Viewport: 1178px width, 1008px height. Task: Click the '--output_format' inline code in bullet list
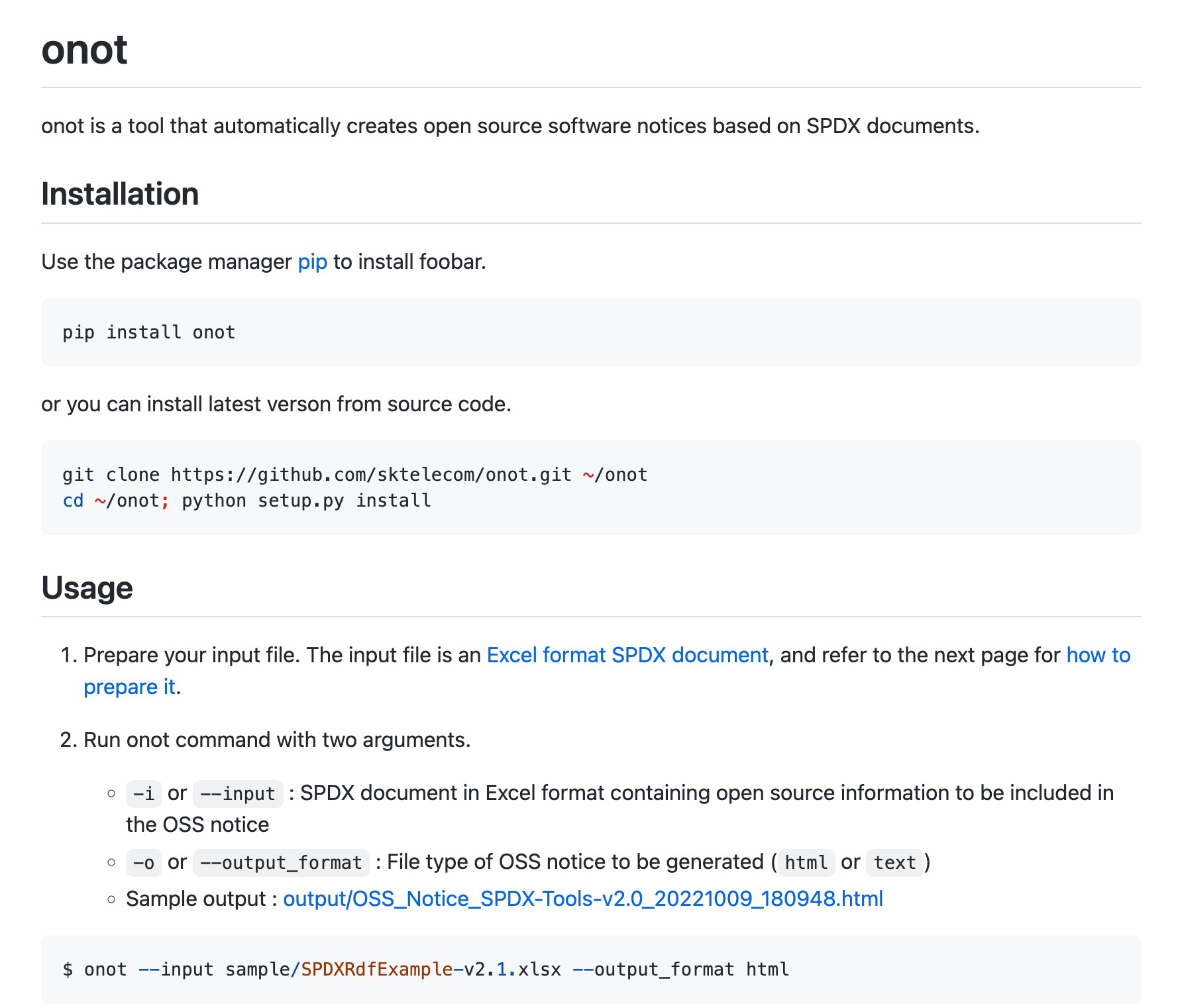click(281, 862)
